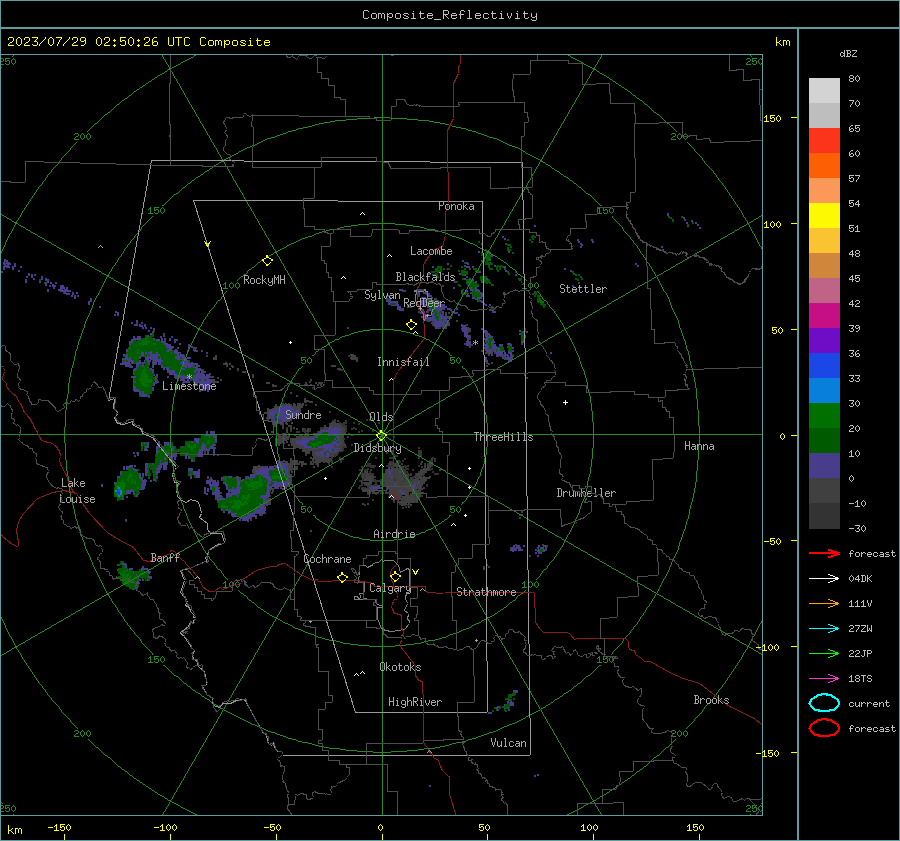Click the HighRiver label

(x=415, y=702)
